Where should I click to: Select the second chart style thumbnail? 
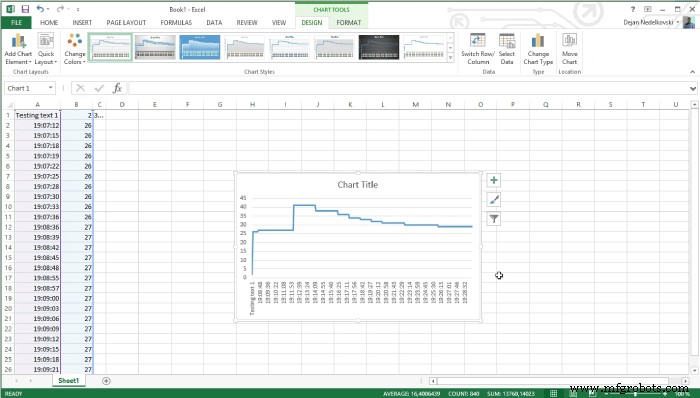coord(155,47)
